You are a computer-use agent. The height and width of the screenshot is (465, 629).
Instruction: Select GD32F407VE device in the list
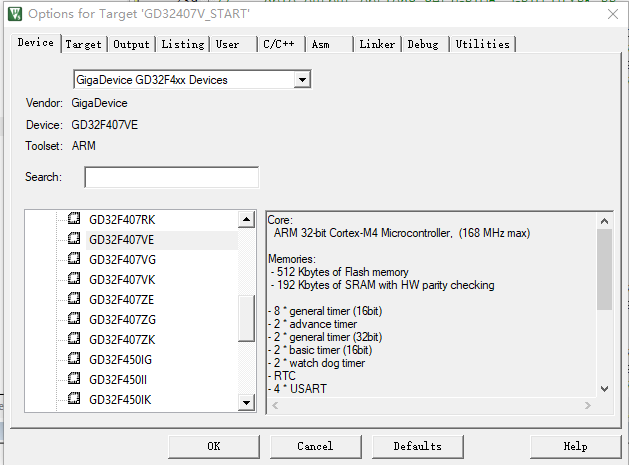[122, 240]
